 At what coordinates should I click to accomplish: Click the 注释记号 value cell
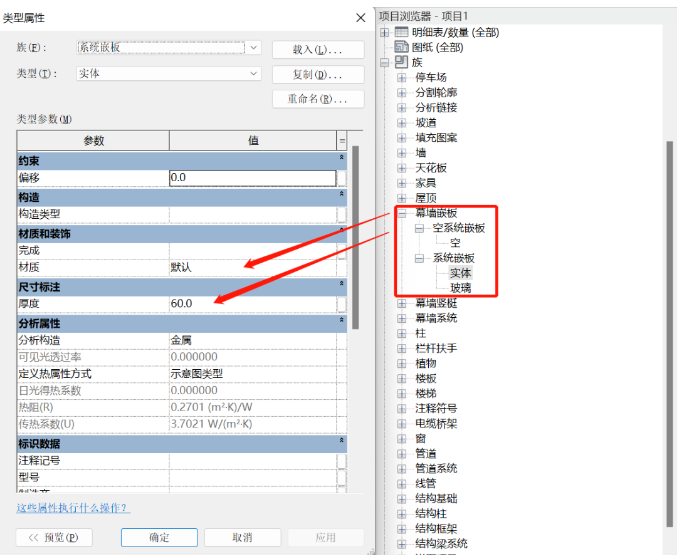pyautogui.click(x=253, y=461)
